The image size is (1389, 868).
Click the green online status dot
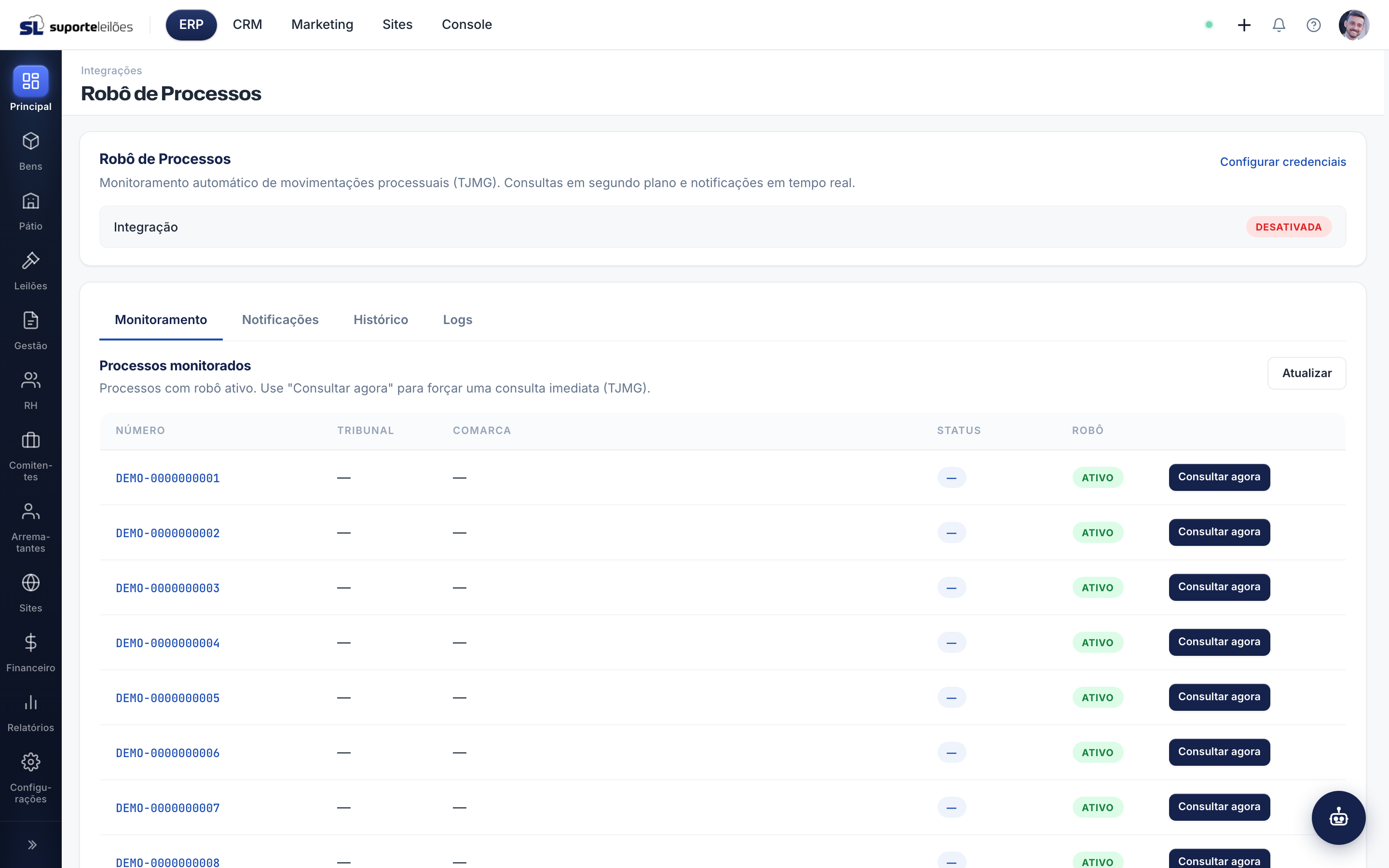1209,25
